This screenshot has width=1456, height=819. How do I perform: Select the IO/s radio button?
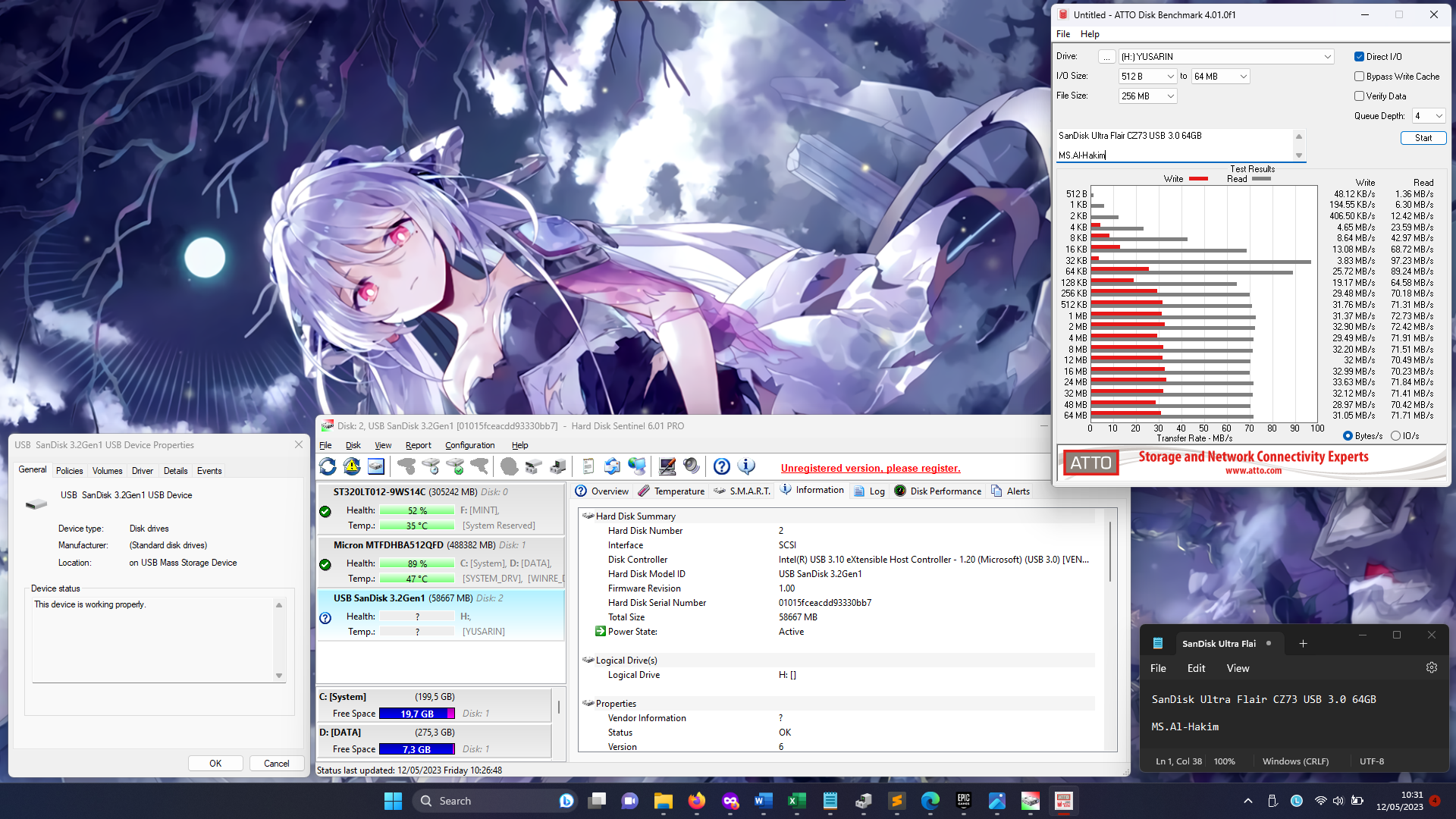pos(1395,436)
